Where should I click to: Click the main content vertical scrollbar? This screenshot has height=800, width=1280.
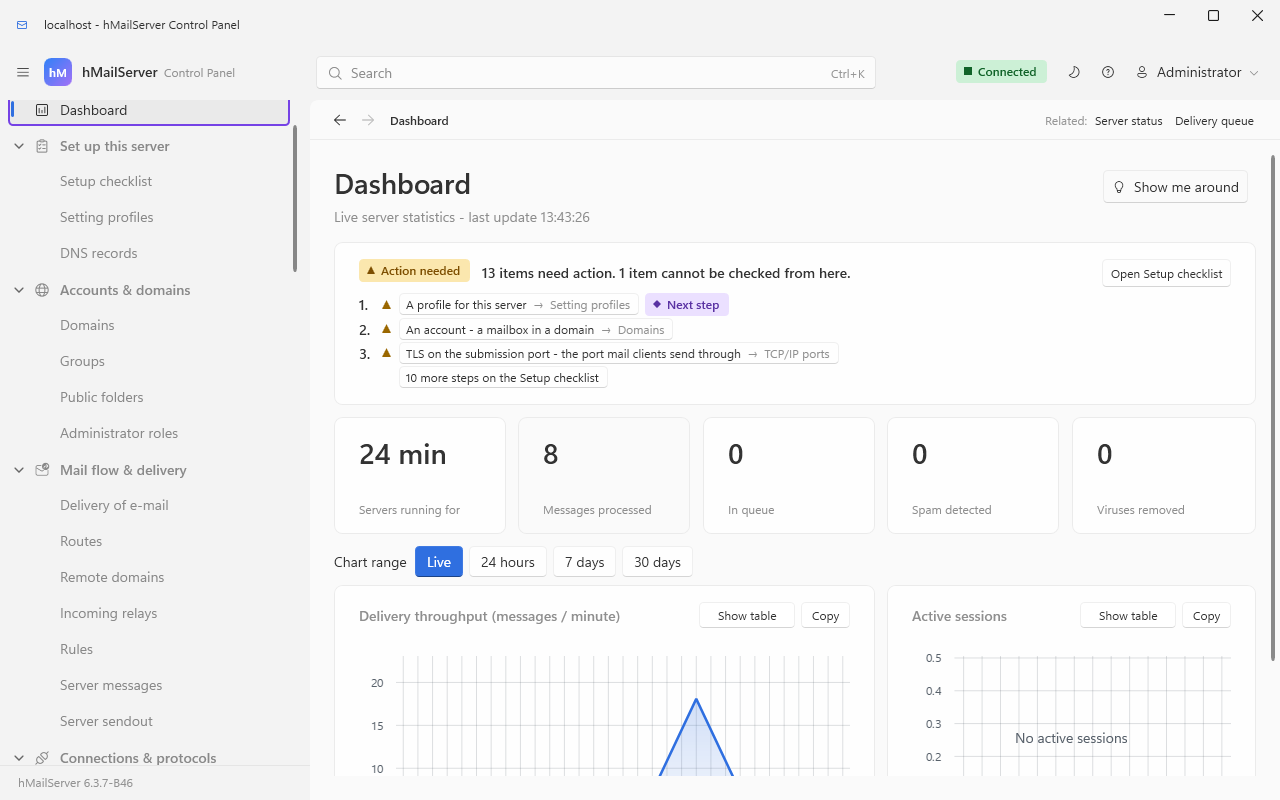(1273, 407)
